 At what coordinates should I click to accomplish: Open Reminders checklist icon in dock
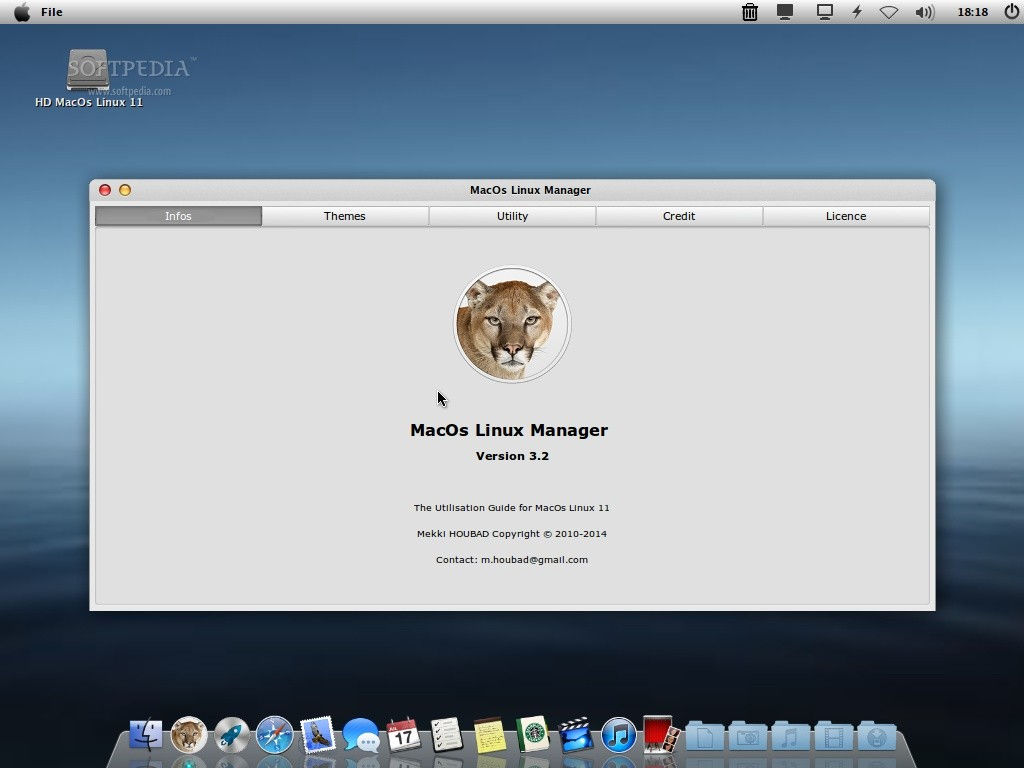point(447,735)
